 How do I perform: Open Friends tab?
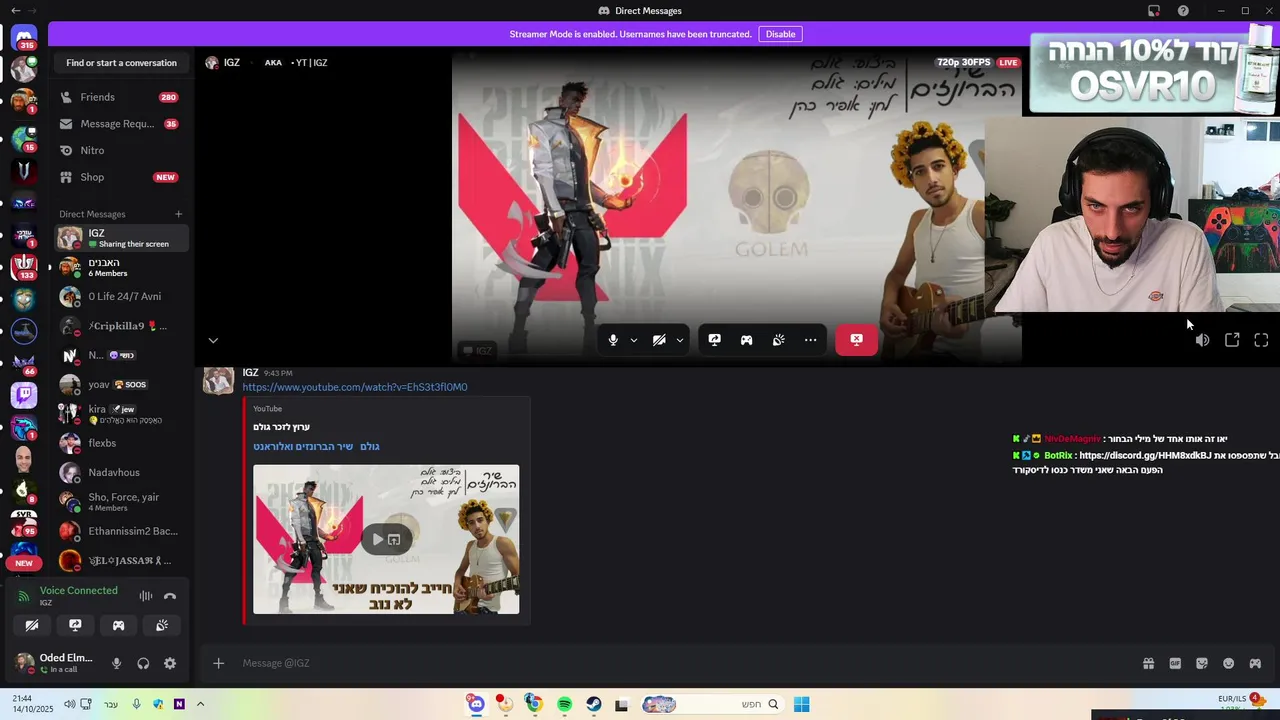click(121, 97)
